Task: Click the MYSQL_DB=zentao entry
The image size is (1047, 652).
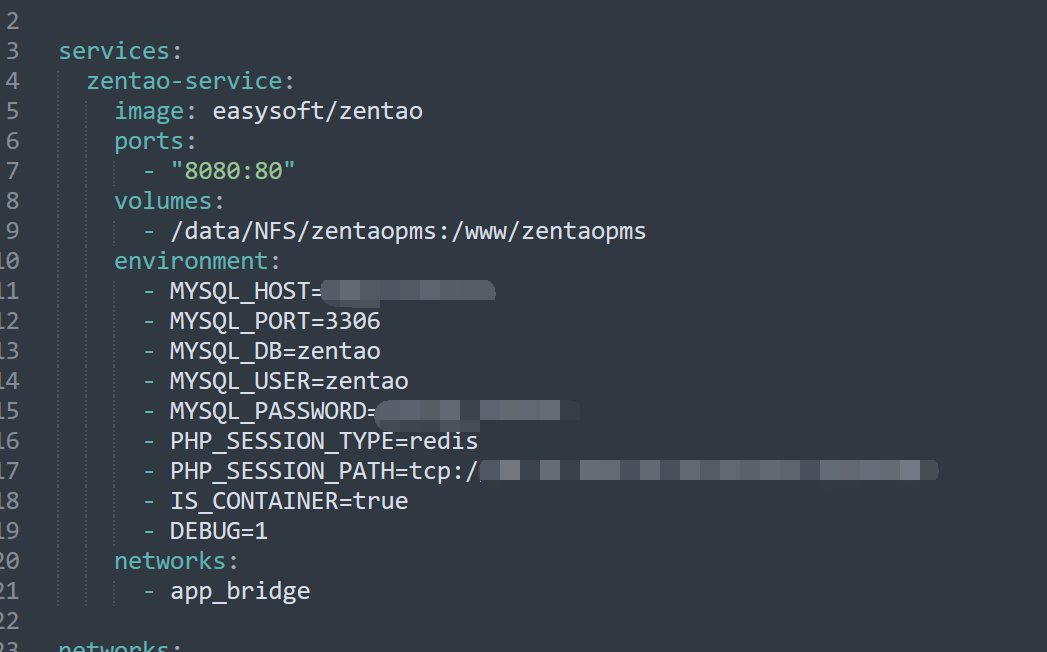Action: pos(275,351)
